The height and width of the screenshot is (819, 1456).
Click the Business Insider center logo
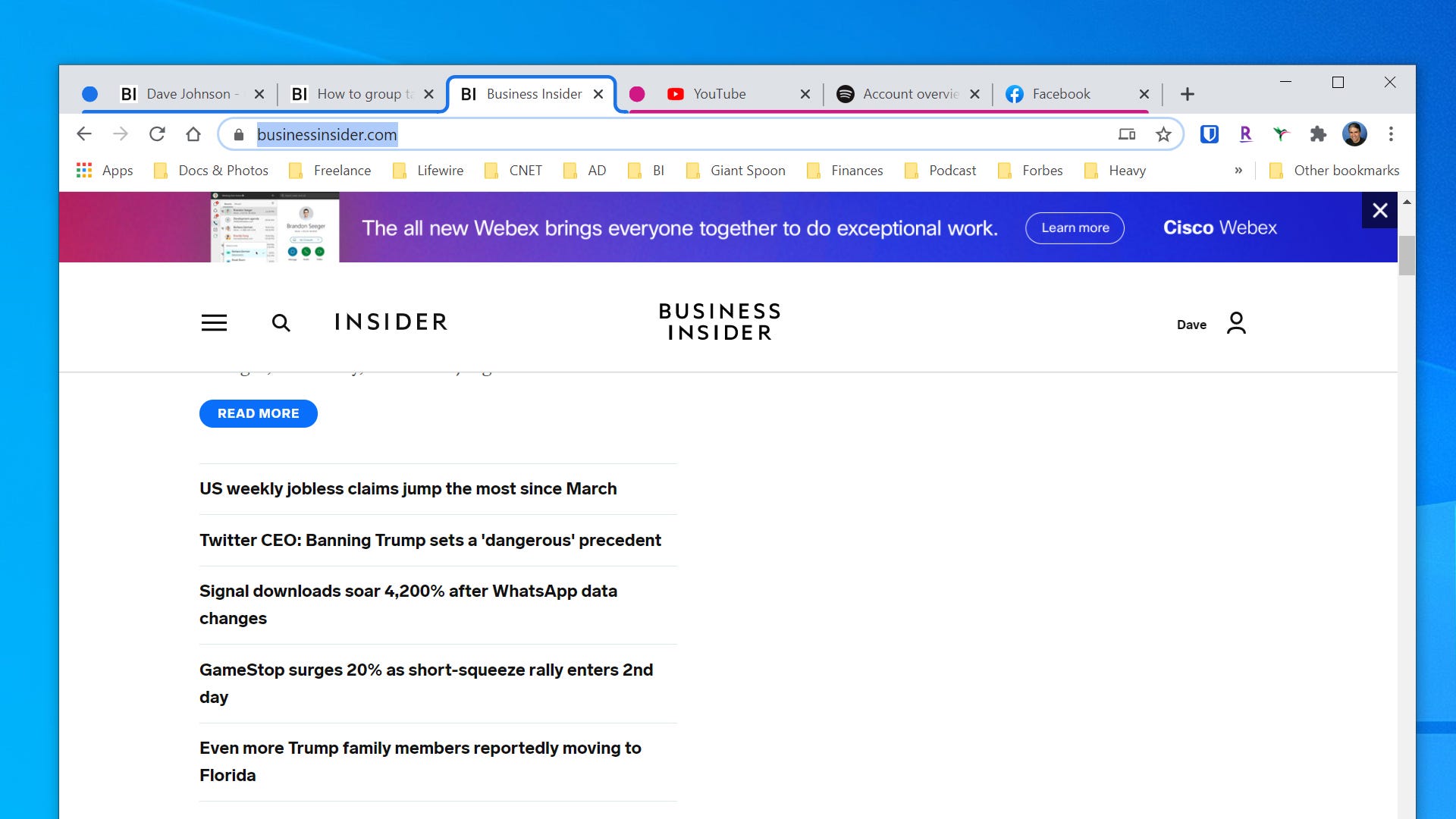point(720,322)
